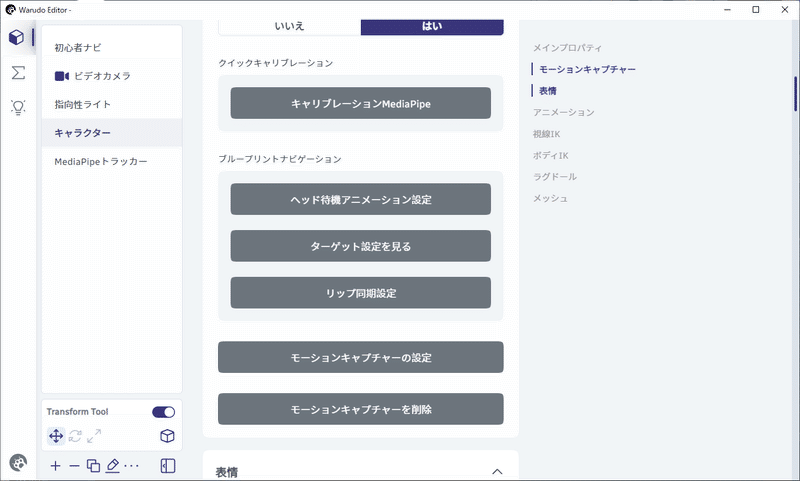Click ターゲット設定を見る button
800x481 pixels.
pos(361,246)
